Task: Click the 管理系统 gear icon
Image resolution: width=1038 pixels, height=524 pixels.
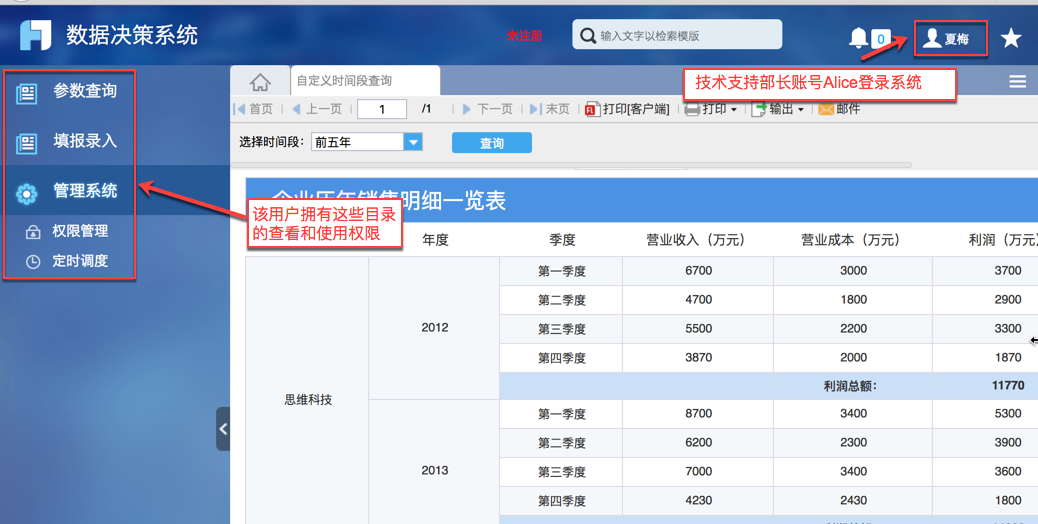Action: coord(26,194)
